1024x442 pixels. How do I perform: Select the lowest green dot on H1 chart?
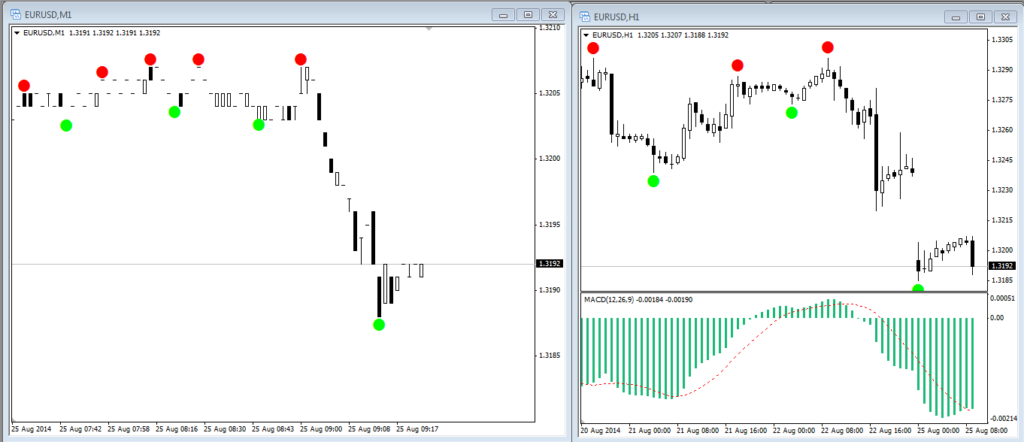(918, 289)
